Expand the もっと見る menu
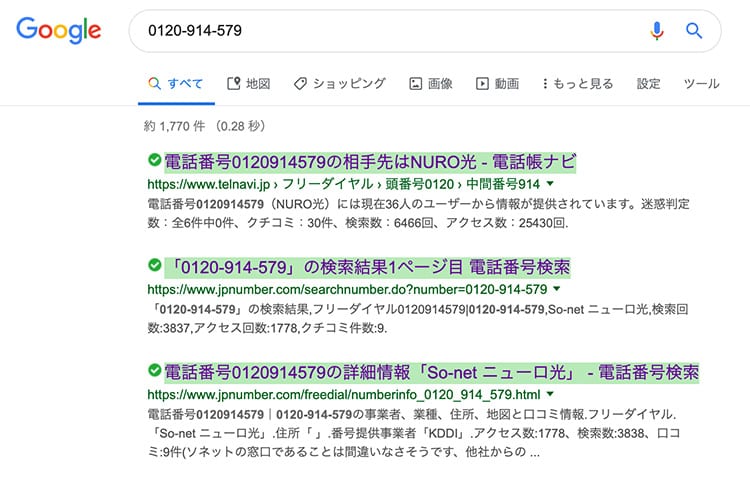The image size is (750, 478). click(x=578, y=84)
